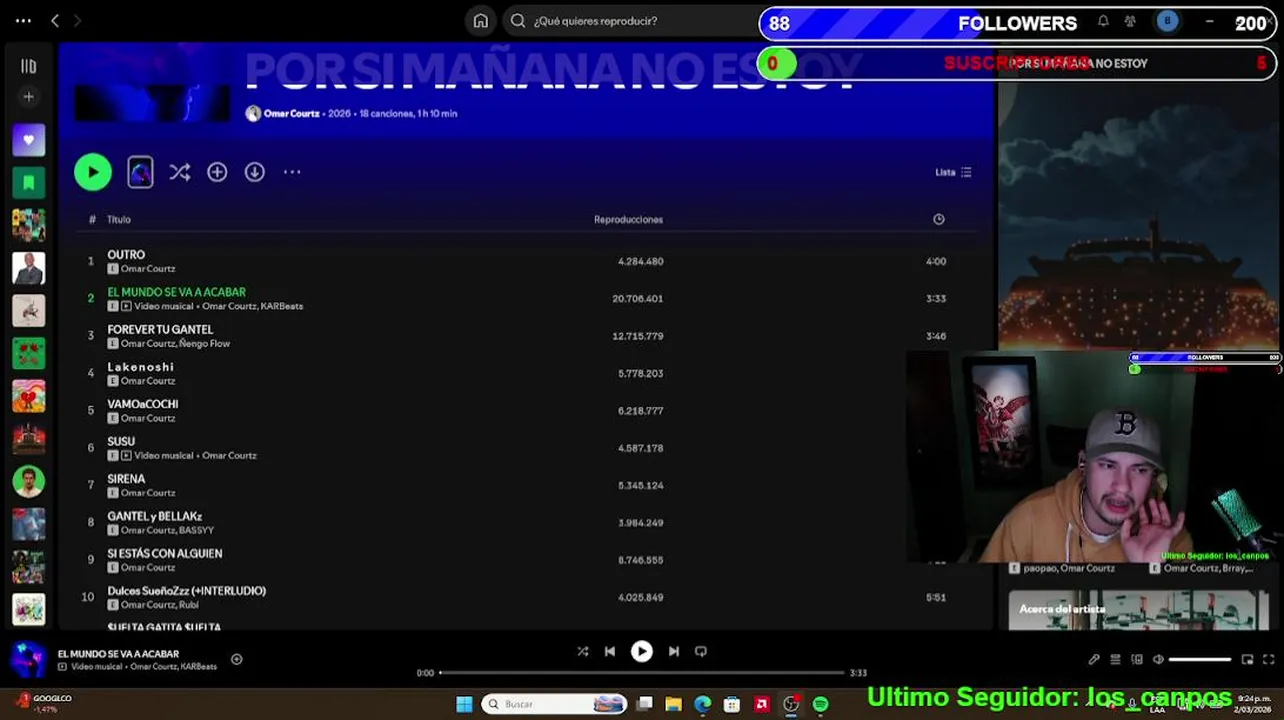The height and width of the screenshot is (720, 1284).
Task: Download the album arrow icon
Action: 255,172
